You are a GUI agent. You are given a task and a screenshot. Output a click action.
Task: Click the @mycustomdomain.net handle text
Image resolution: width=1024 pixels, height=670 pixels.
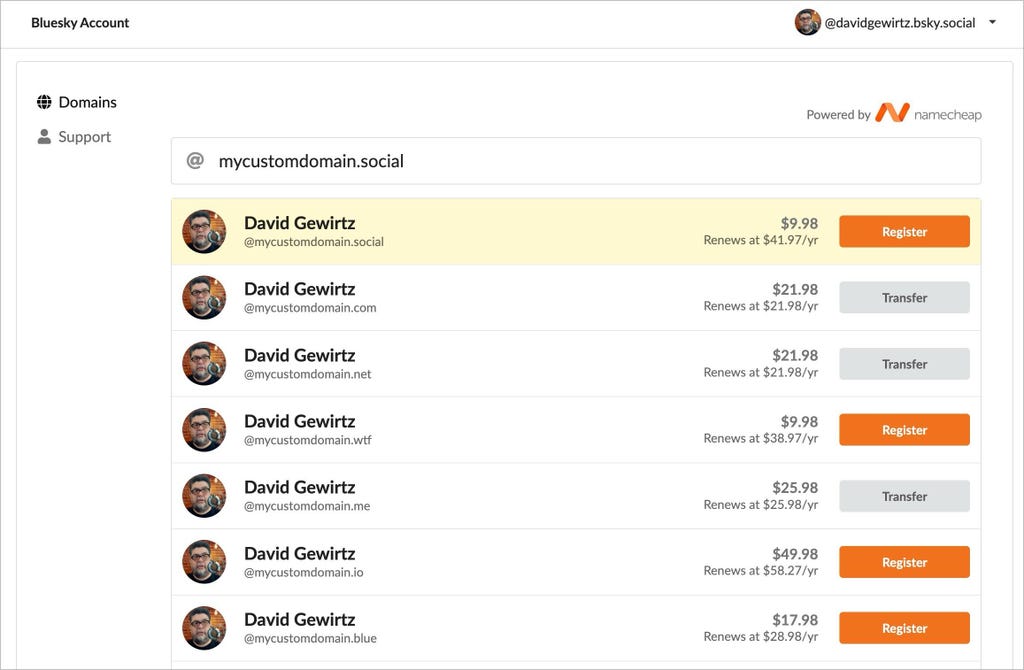[308, 374]
